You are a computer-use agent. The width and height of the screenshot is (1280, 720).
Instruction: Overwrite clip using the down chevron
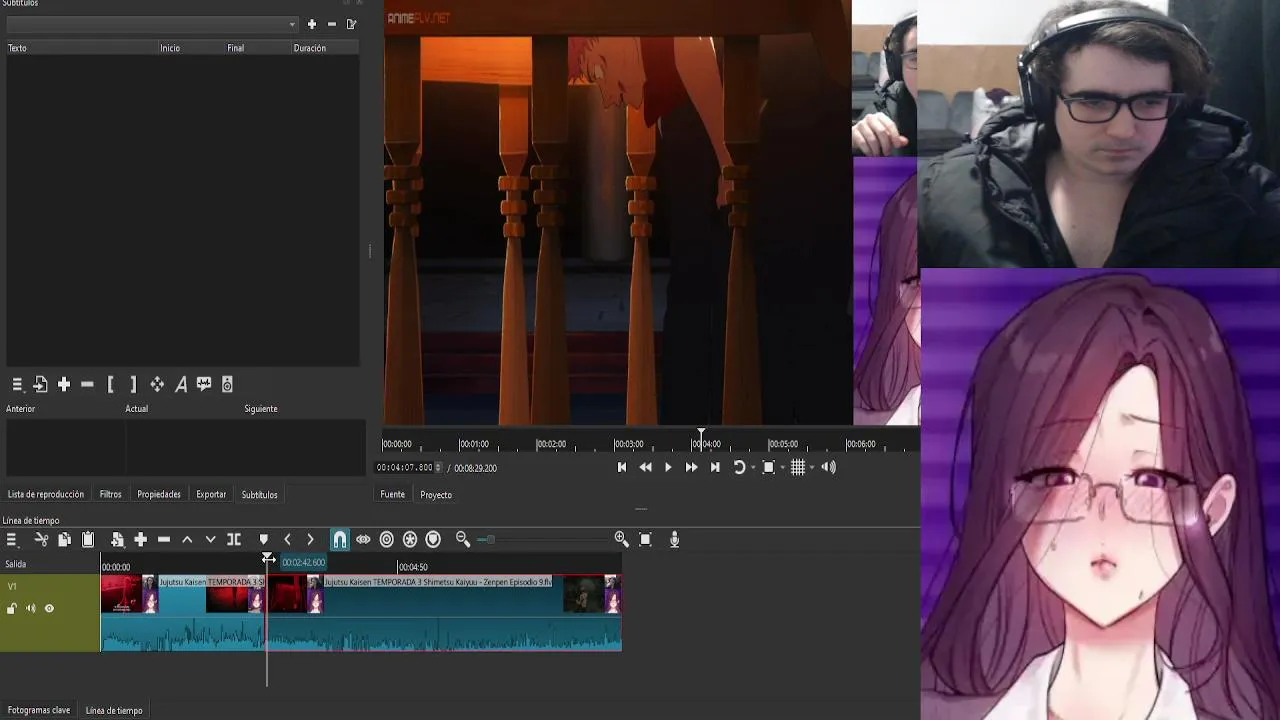pyautogui.click(x=210, y=539)
